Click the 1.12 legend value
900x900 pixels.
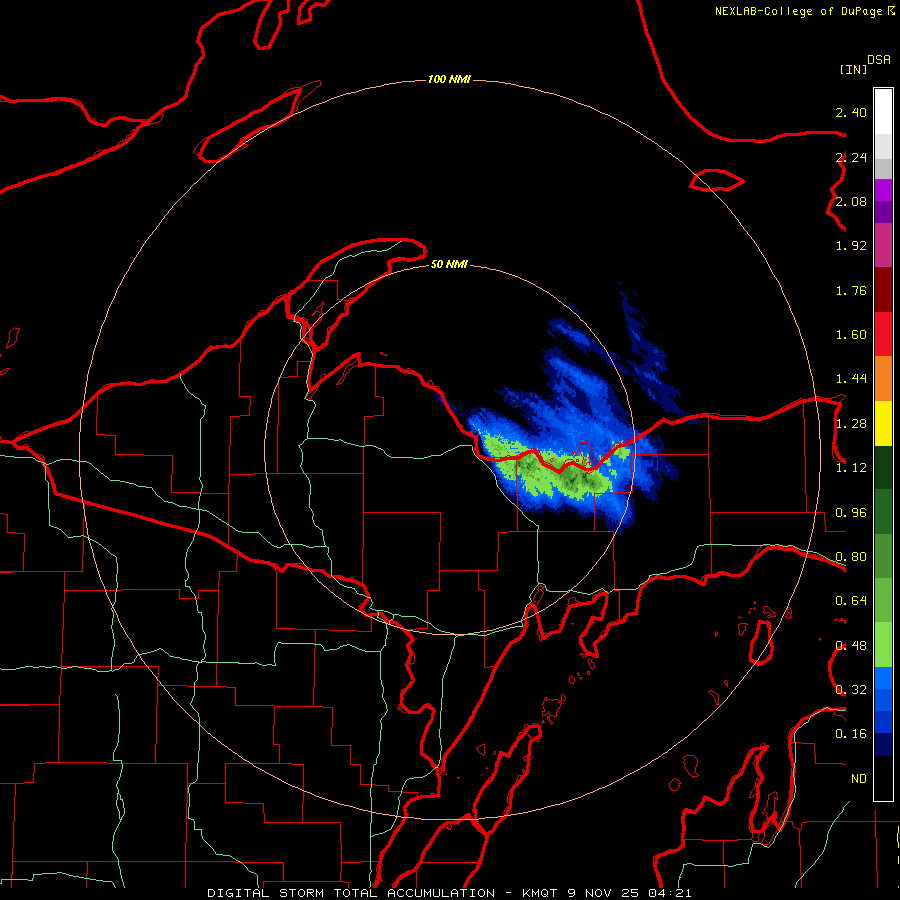point(851,468)
